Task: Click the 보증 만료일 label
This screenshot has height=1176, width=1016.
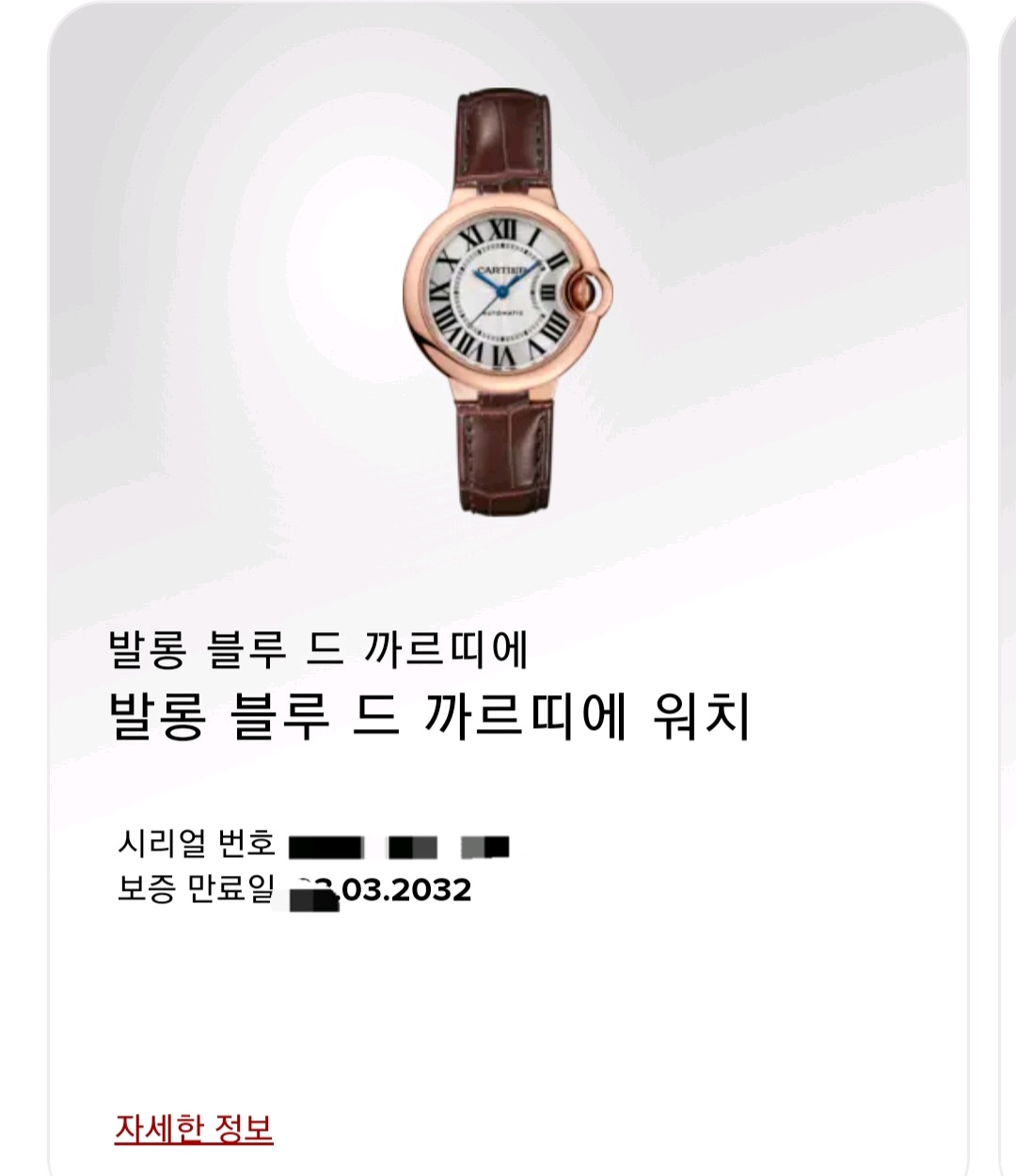Action: click(x=196, y=887)
